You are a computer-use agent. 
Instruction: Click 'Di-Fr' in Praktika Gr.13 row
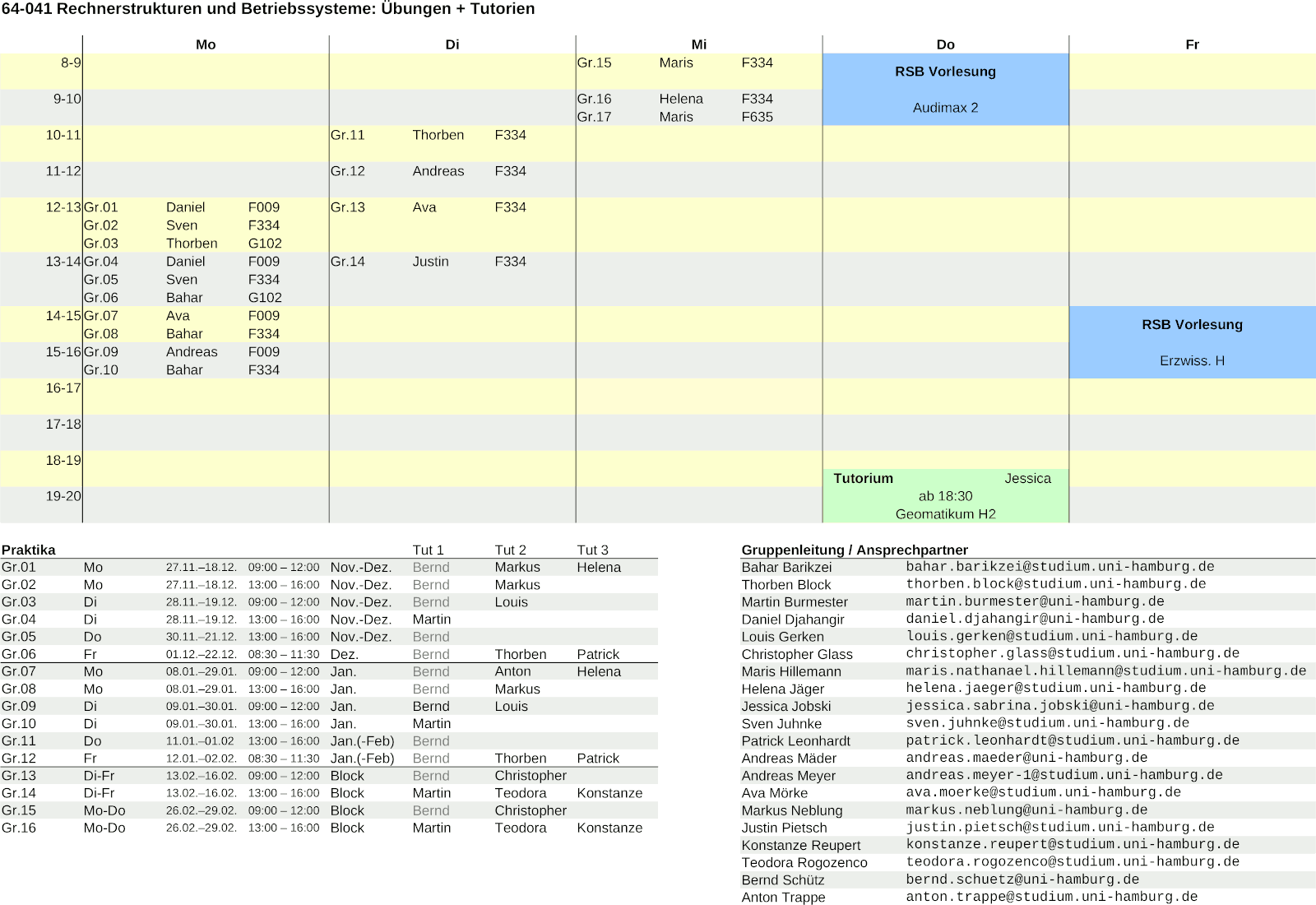click(x=100, y=776)
